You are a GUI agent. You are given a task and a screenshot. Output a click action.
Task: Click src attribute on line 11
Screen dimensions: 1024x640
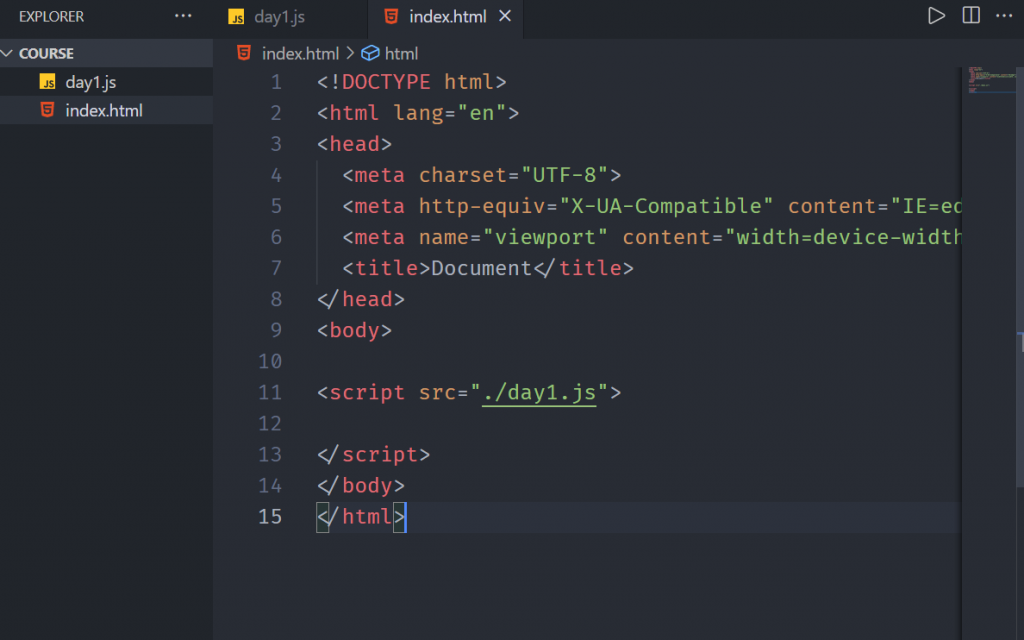[437, 392]
